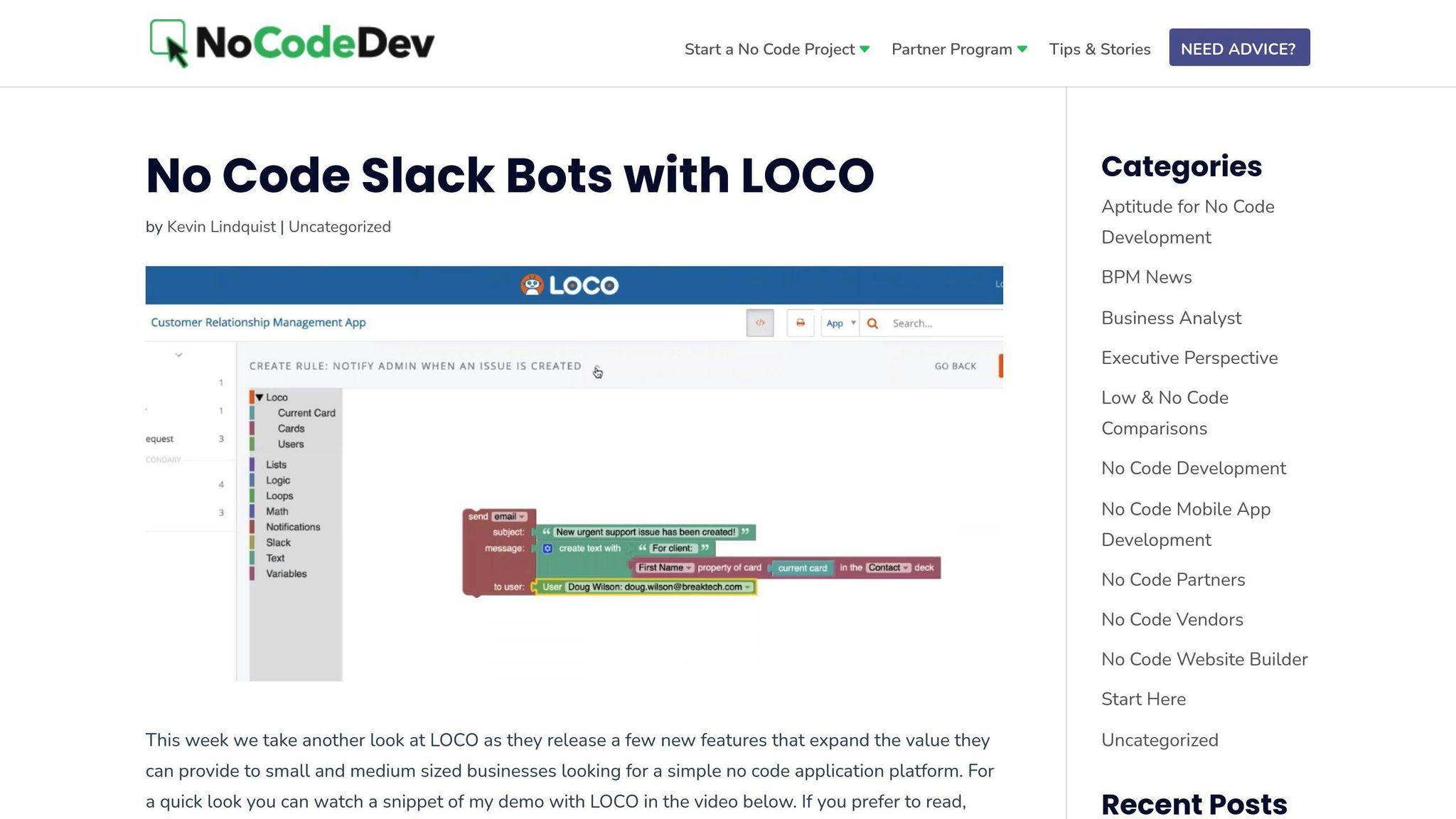Click the Categories heading
Screen dimensions: 1456x819
1182,166
